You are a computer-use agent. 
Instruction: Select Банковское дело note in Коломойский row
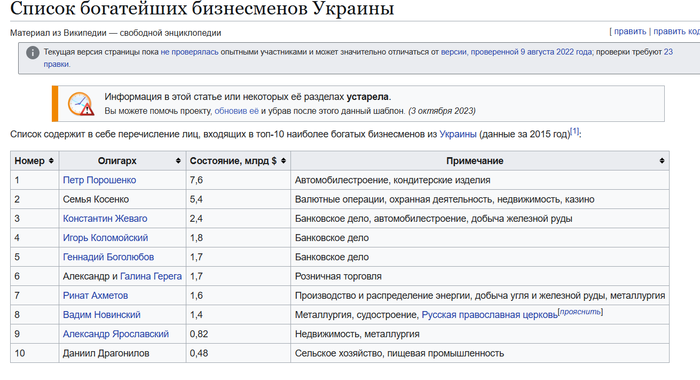pyautogui.click(x=332, y=238)
